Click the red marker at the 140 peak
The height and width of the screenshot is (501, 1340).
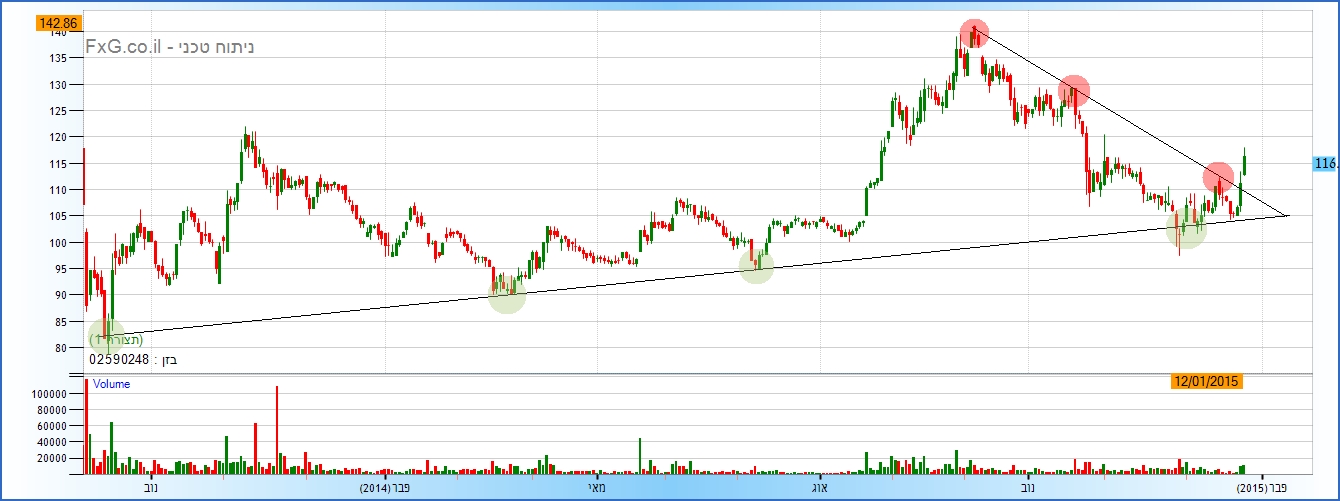point(974,34)
